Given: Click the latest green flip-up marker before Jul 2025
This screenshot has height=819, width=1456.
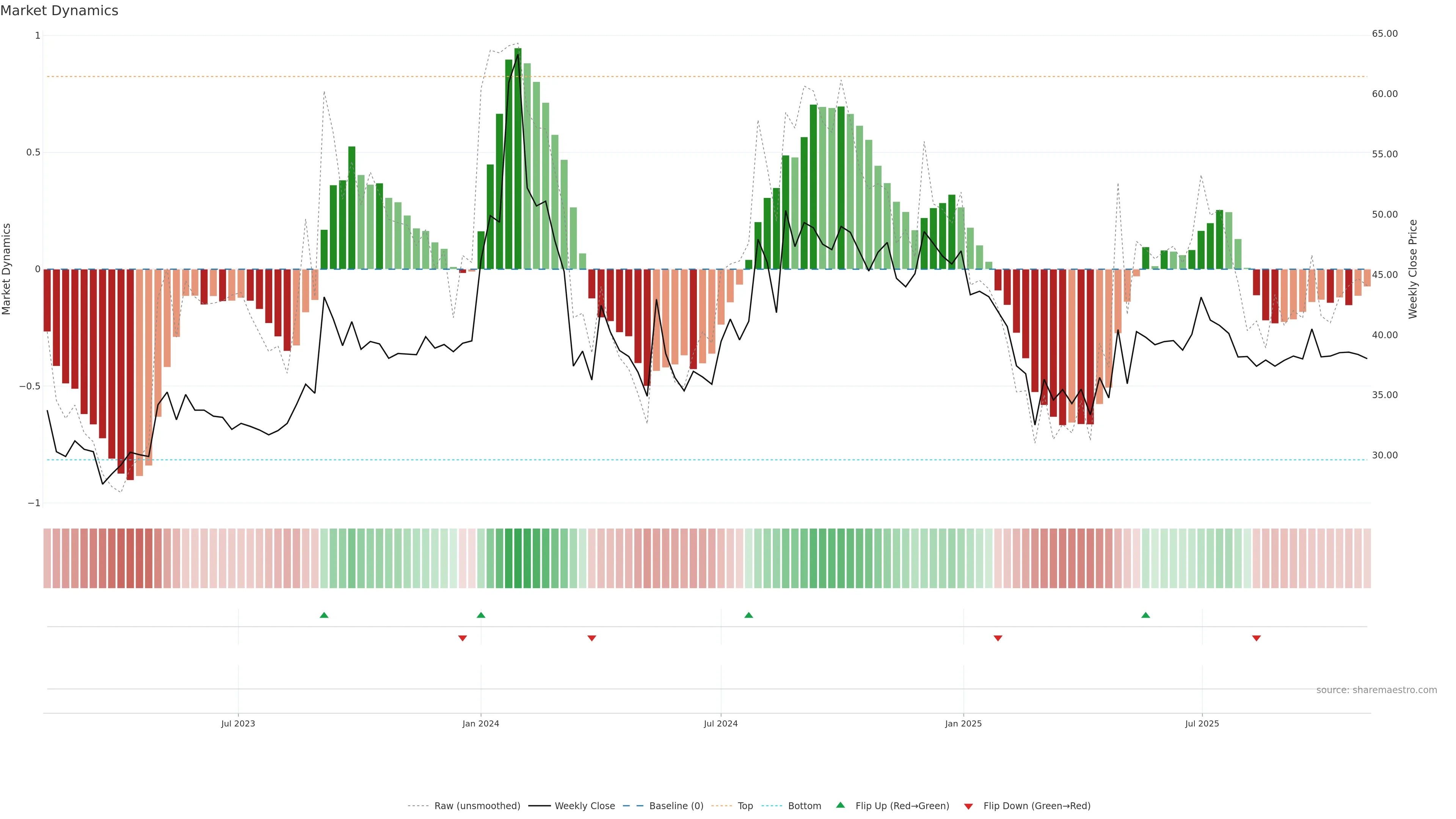Looking at the screenshot, I should pos(1145,615).
